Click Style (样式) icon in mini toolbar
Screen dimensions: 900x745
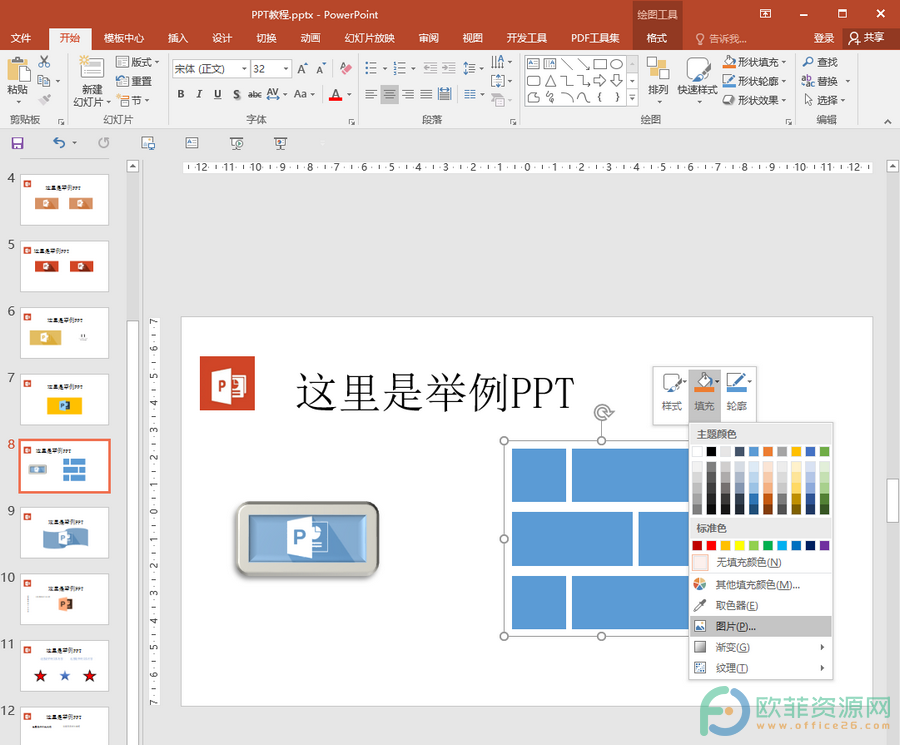coord(672,383)
